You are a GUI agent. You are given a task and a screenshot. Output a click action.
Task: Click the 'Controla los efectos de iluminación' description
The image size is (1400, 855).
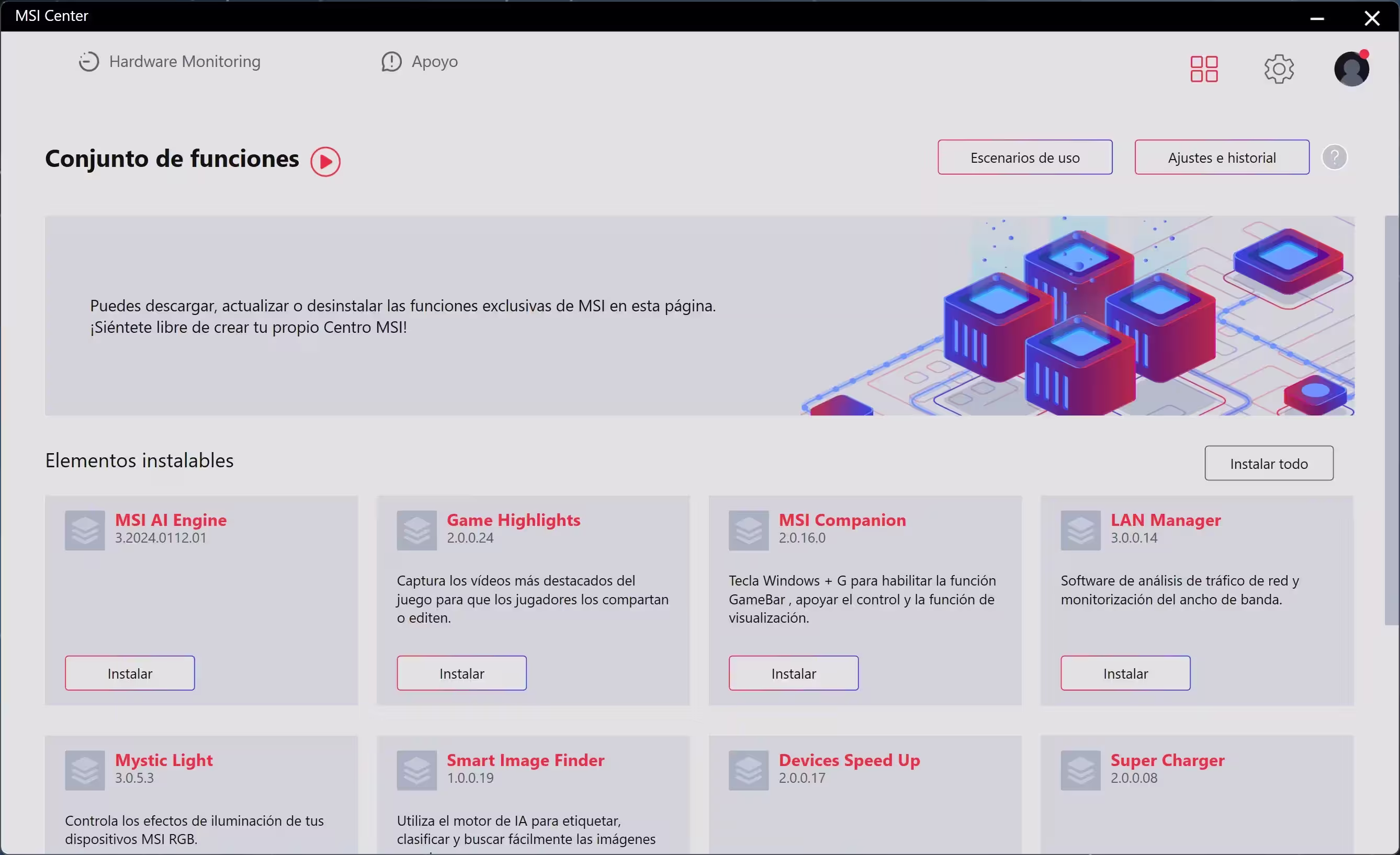click(194, 830)
